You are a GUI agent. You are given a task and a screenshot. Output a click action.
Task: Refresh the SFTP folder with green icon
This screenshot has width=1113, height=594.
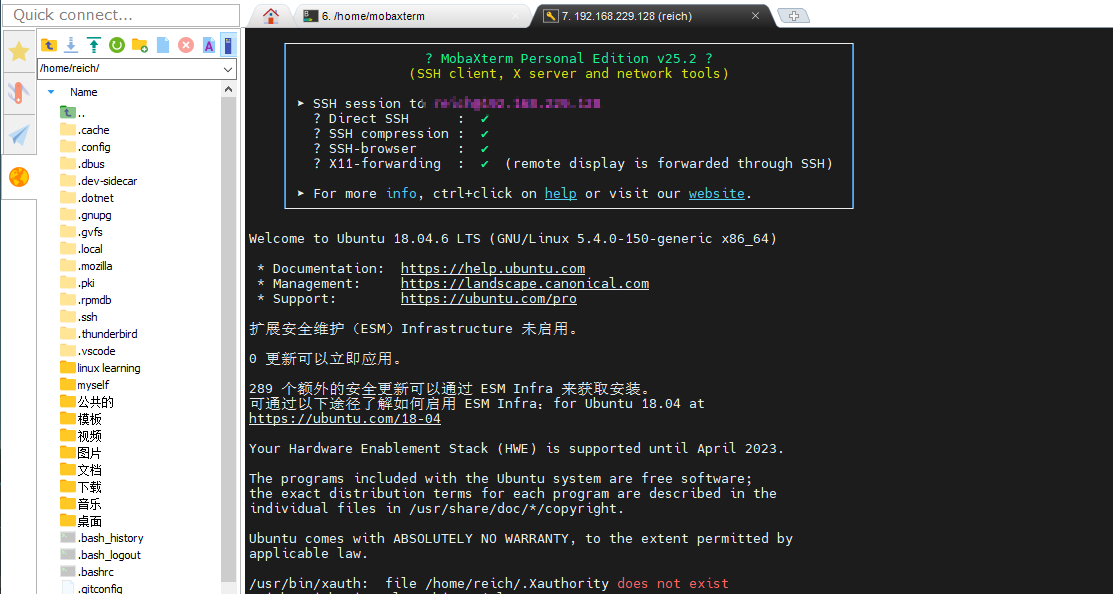[x=116, y=45]
